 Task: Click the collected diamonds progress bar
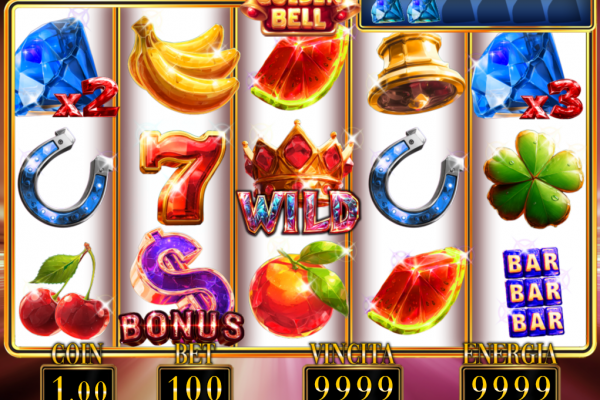[x=476, y=13]
